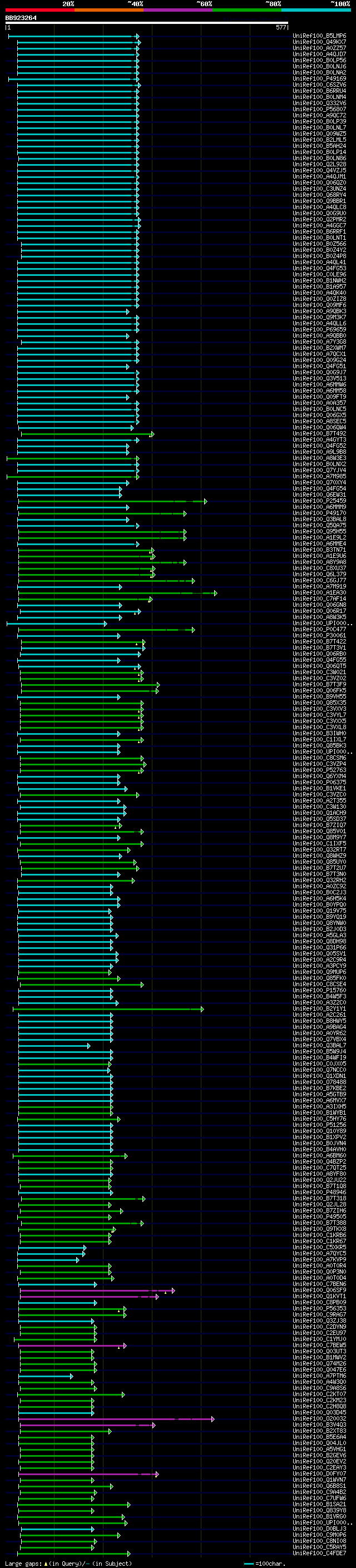Select the UniRef100_Q0P3N0 label
This screenshot has height=1568, width=356.
click(x=319, y=1272)
